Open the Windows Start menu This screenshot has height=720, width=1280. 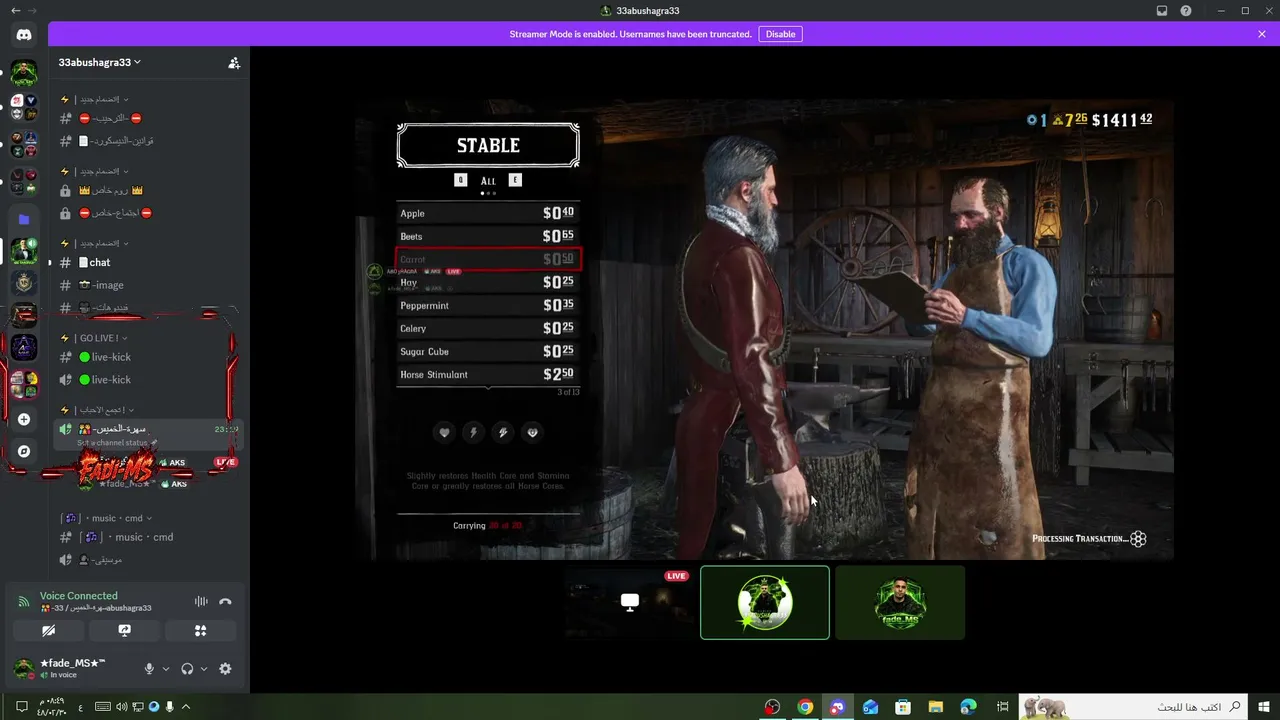1264,707
